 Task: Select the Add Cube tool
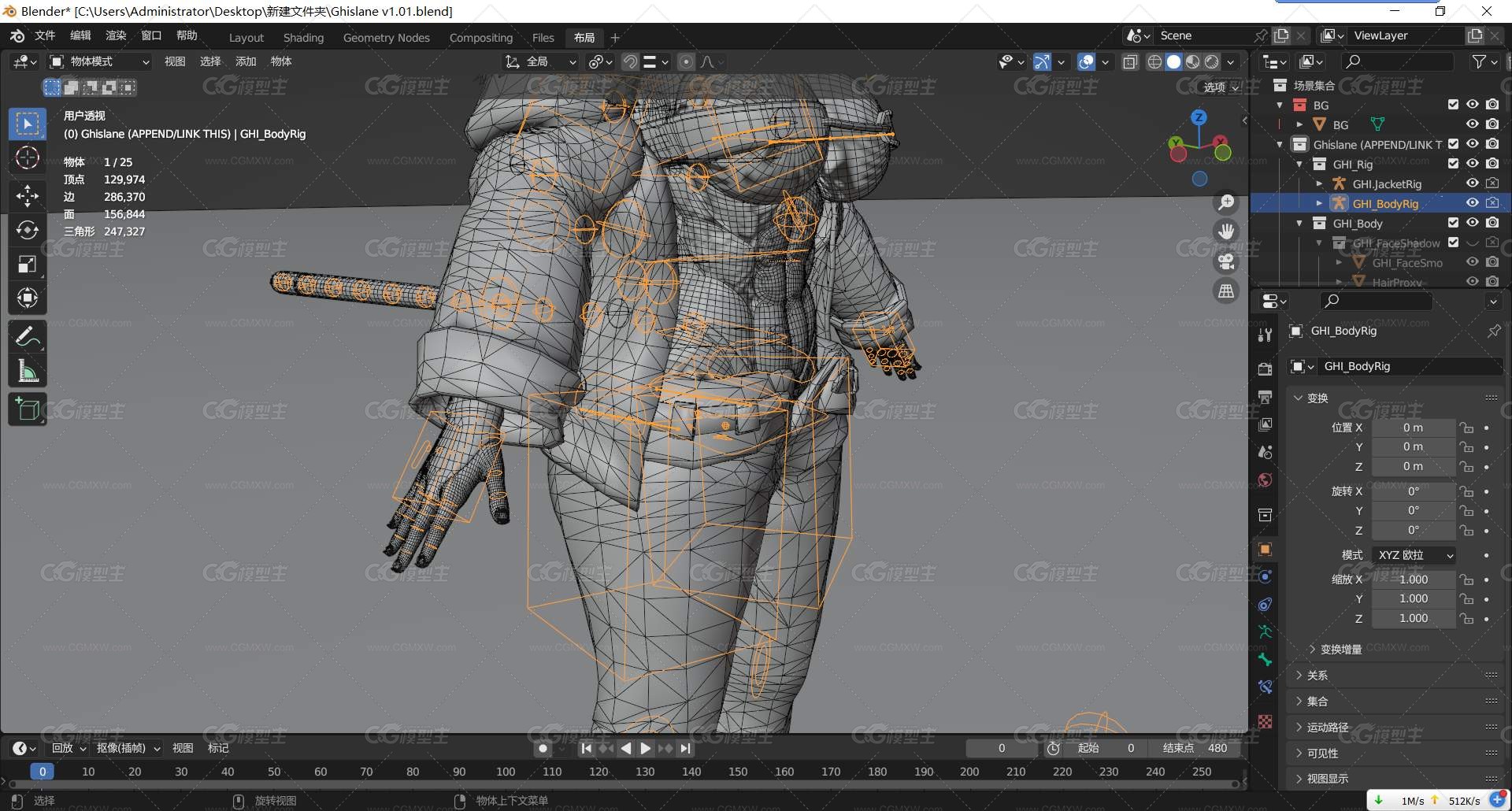28,409
